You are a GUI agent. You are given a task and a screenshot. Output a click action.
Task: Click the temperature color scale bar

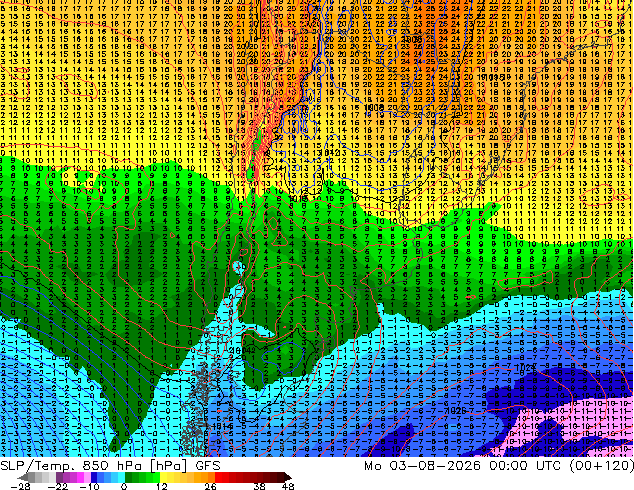point(154,477)
